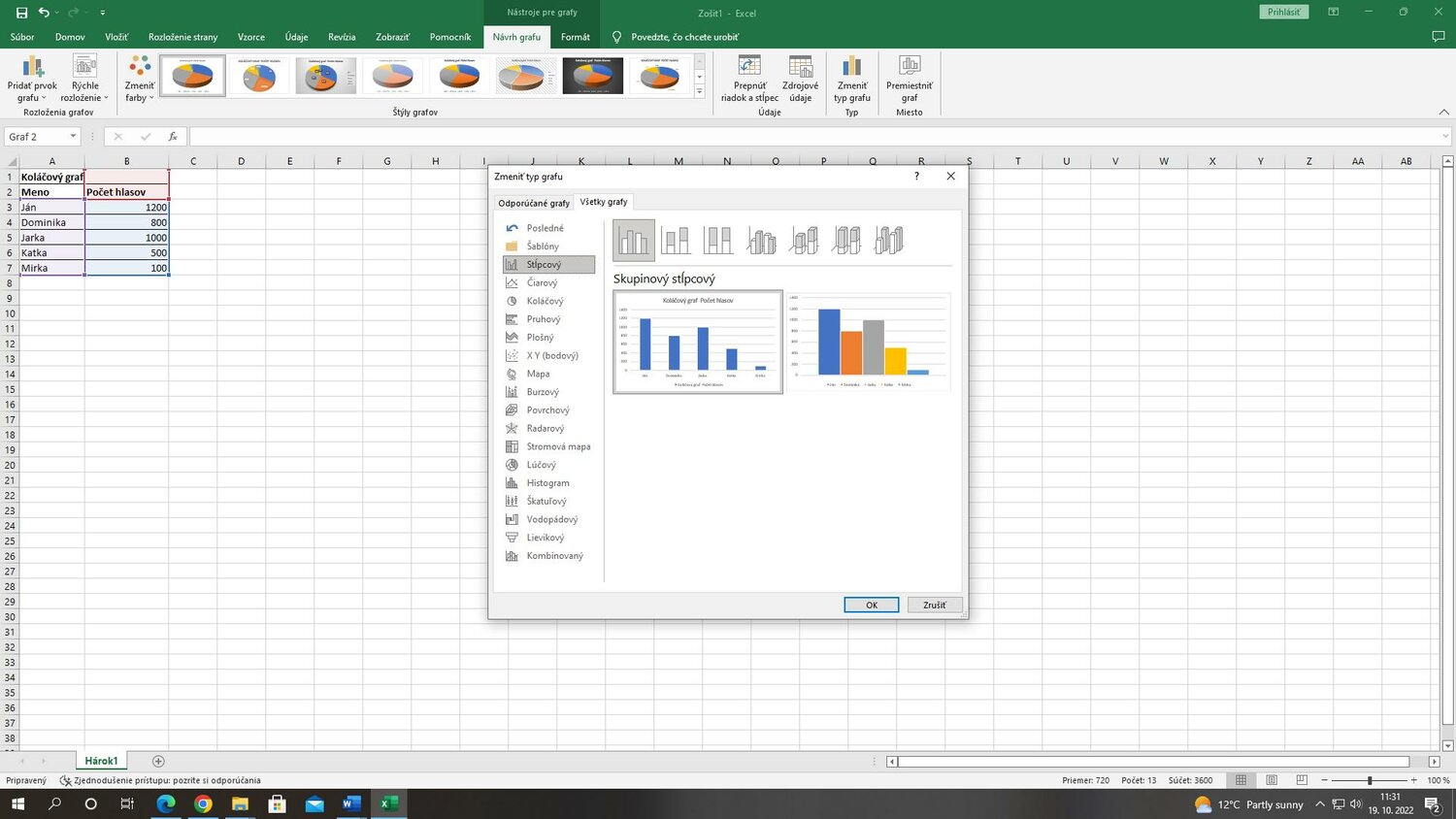Cancel dialog with Zrušiť button
Viewport: 1456px width, 819px height.
click(x=934, y=605)
